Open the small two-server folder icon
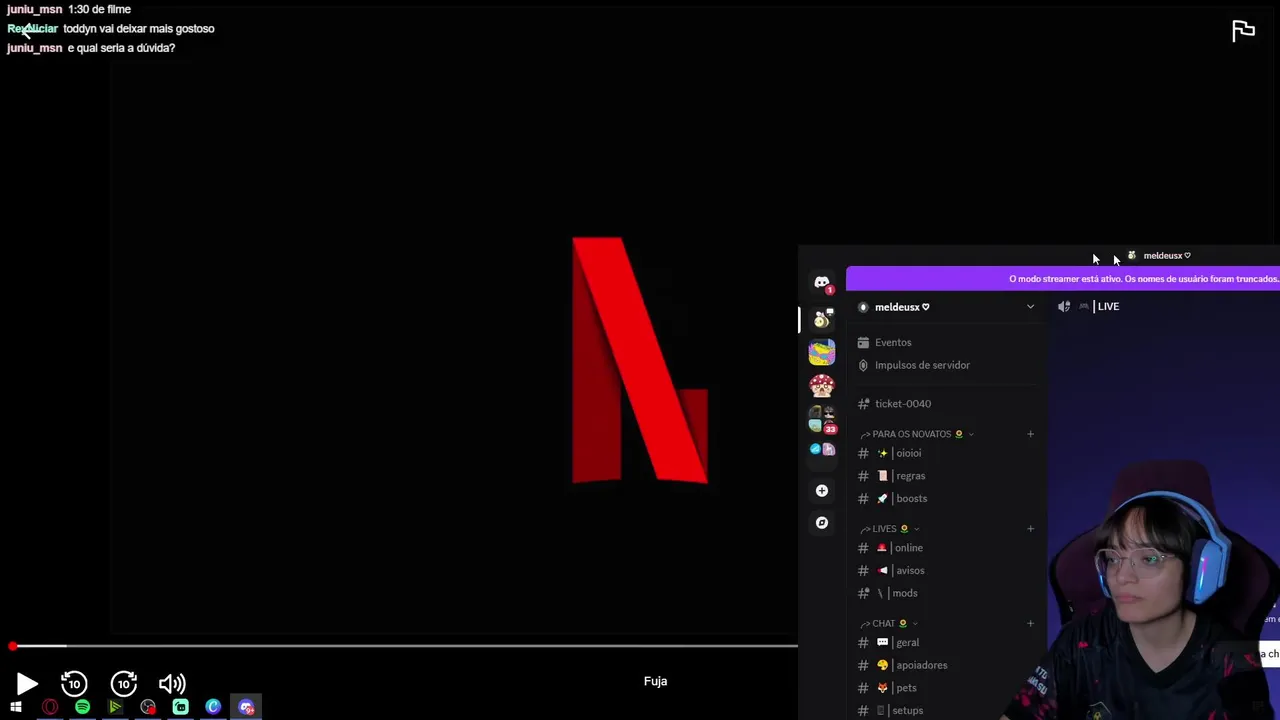Image resolution: width=1280 pixels, height=720 pixels. click(x=822, y=450)
